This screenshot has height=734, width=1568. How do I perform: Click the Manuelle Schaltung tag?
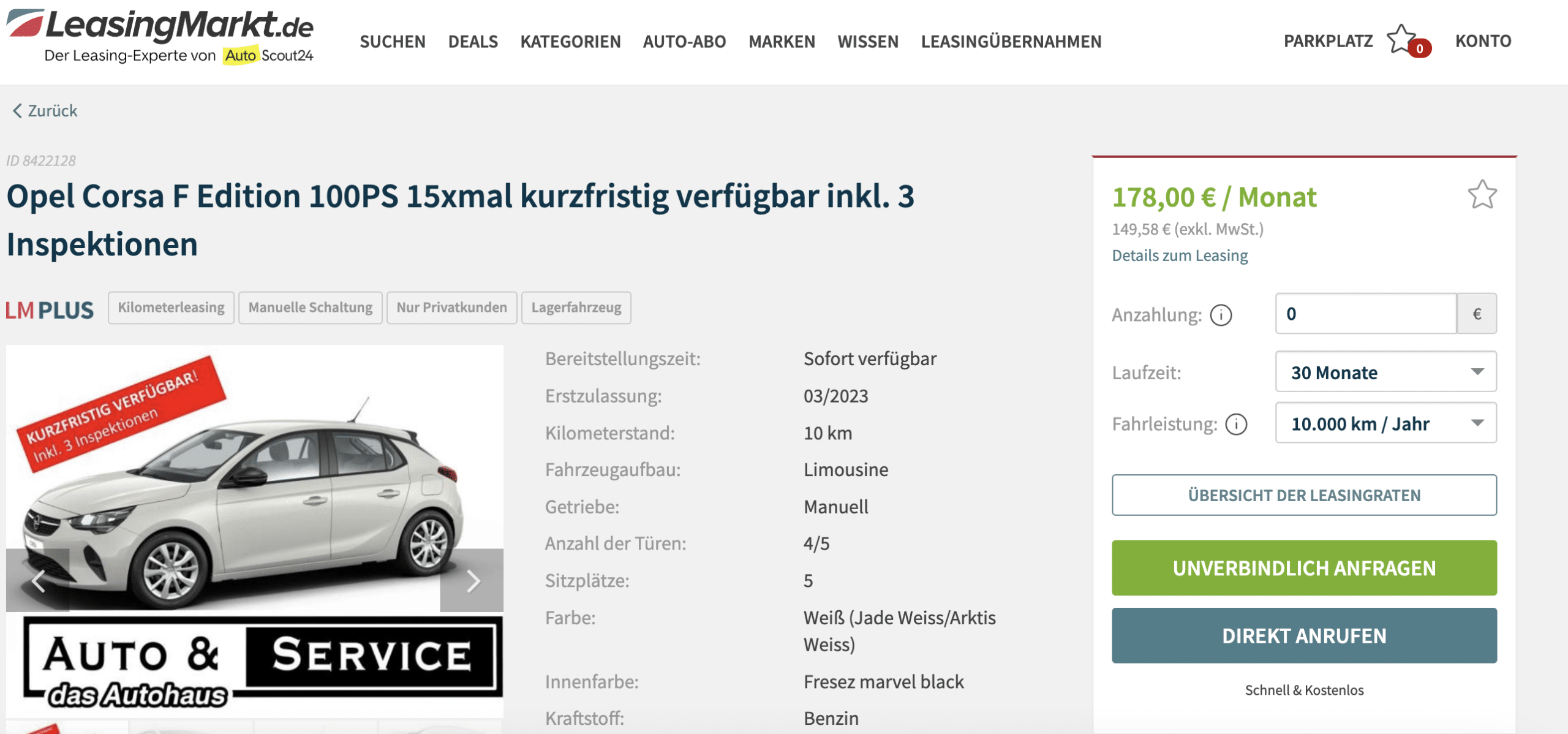pyautogui.click(x=310, y=308)
